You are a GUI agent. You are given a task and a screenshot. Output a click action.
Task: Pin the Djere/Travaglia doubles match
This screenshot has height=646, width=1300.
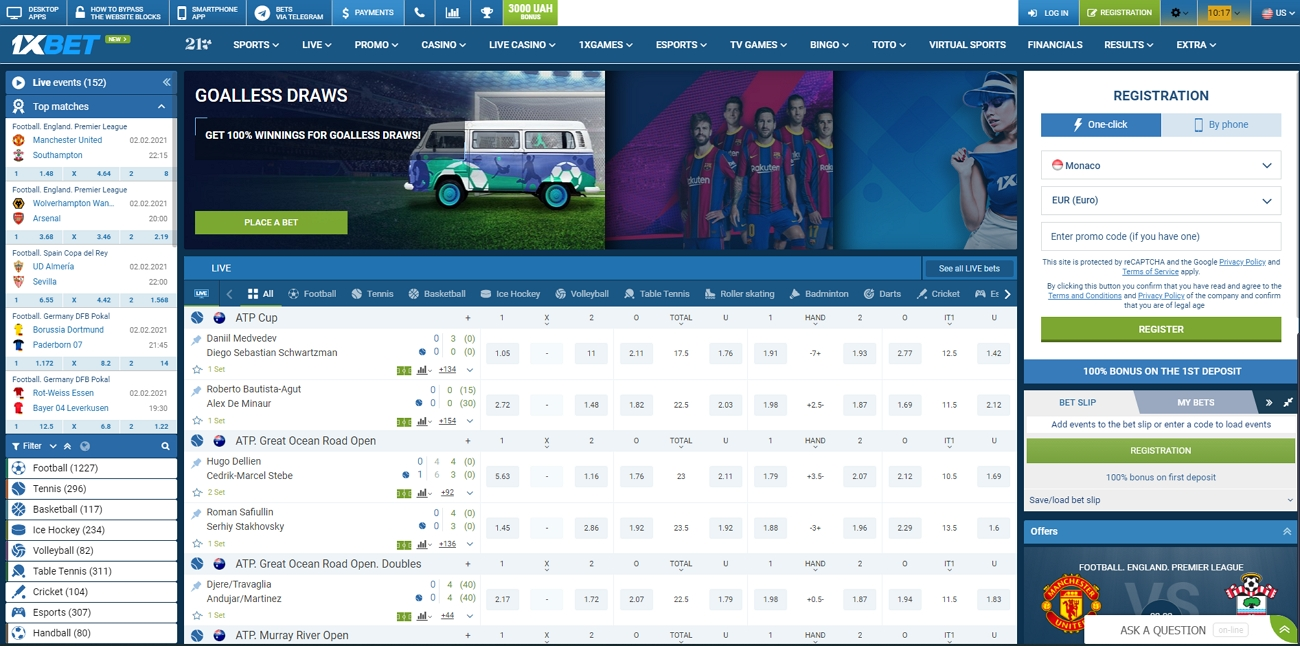point(197,586)
